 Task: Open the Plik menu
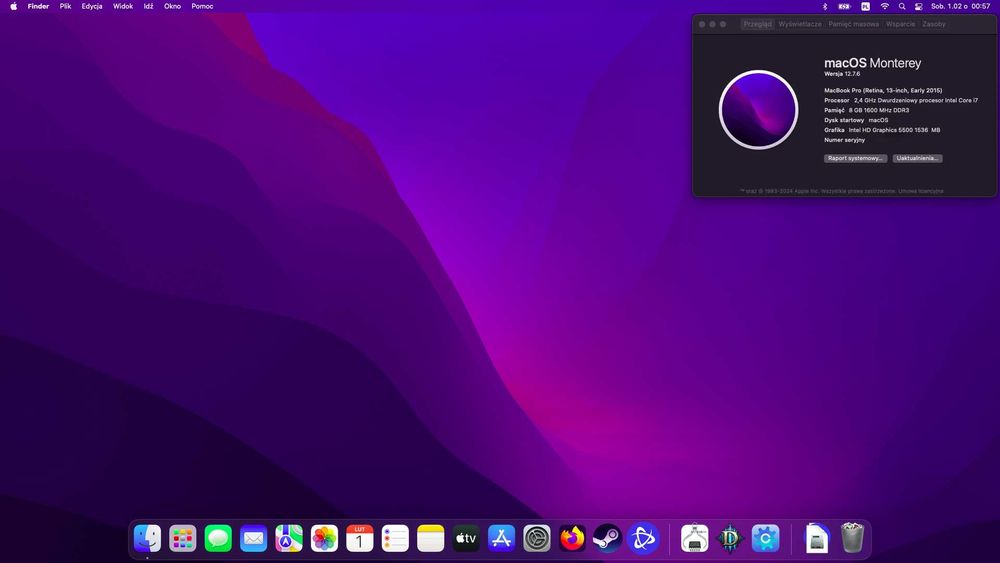[x=65, y=6]
